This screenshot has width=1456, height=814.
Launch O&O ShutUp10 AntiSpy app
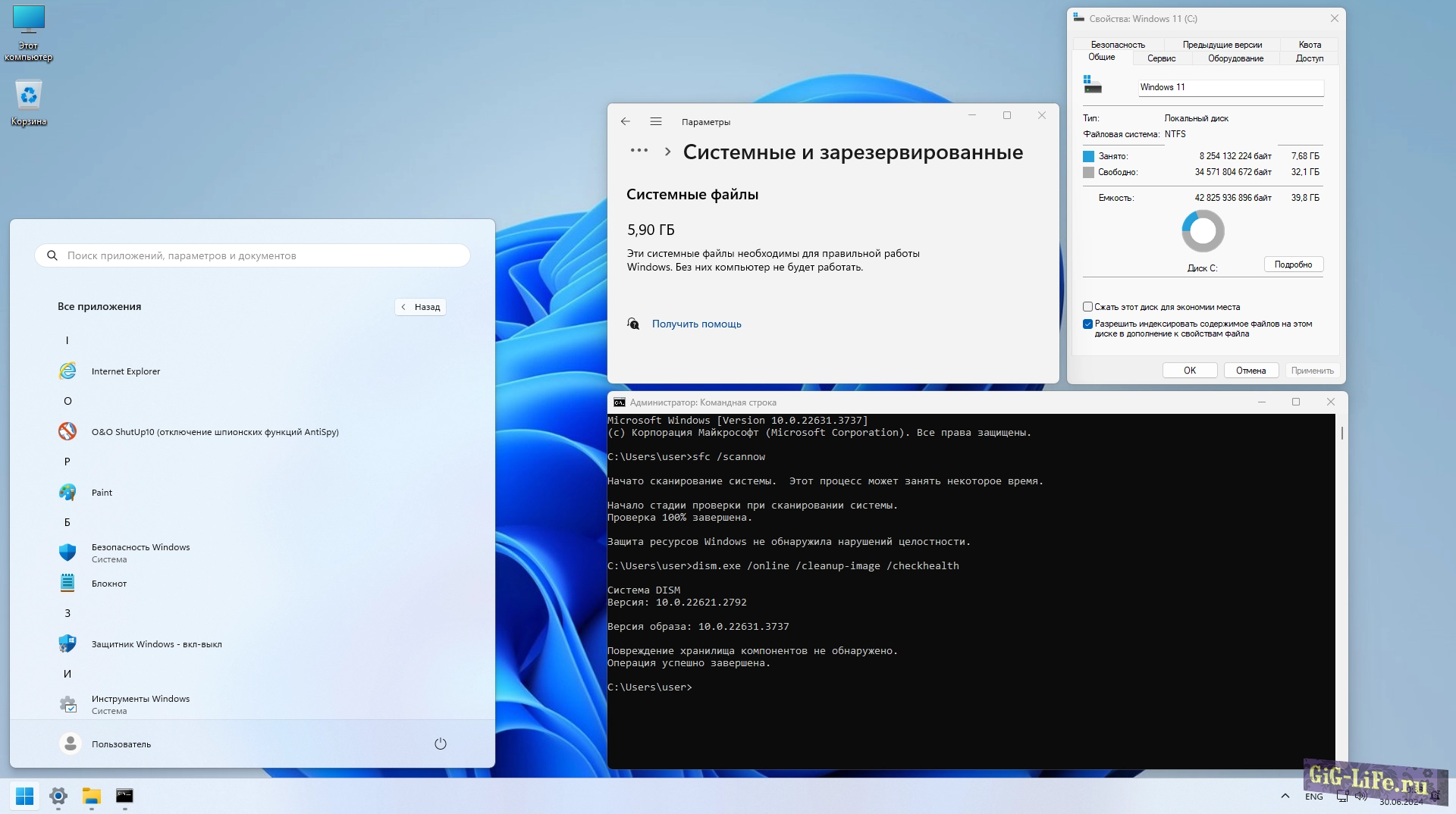(x=215, y=432)
